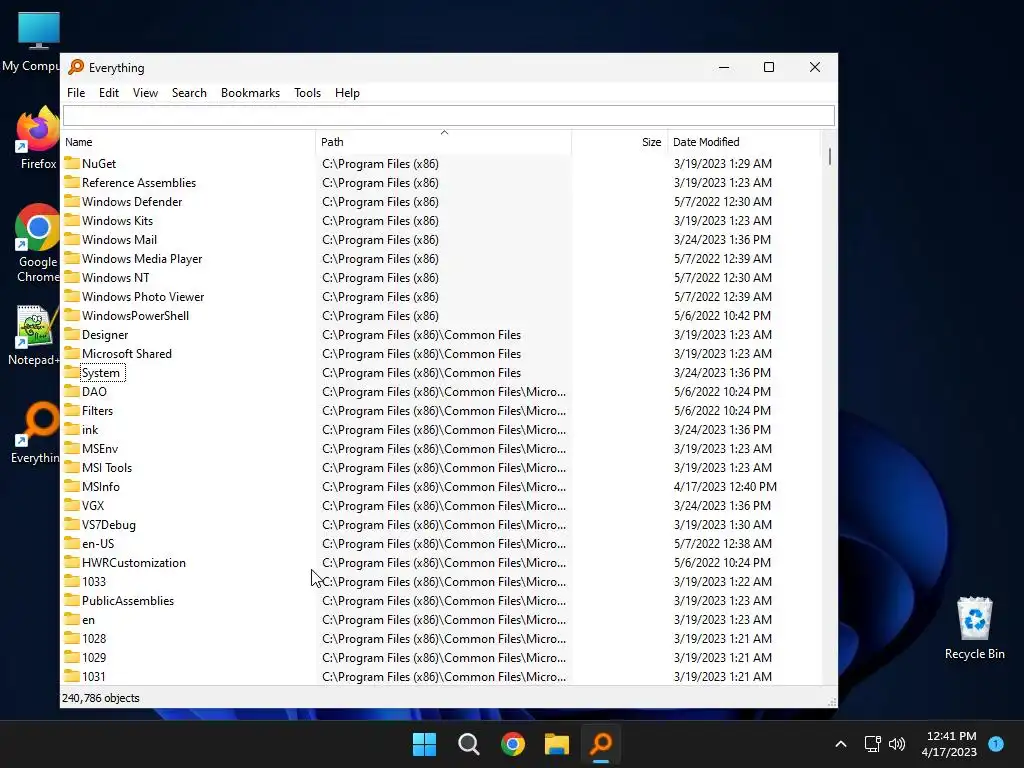Select the WindowsPowerShell folder icon
Viewport: 1024px width, 768px height.
72,315
